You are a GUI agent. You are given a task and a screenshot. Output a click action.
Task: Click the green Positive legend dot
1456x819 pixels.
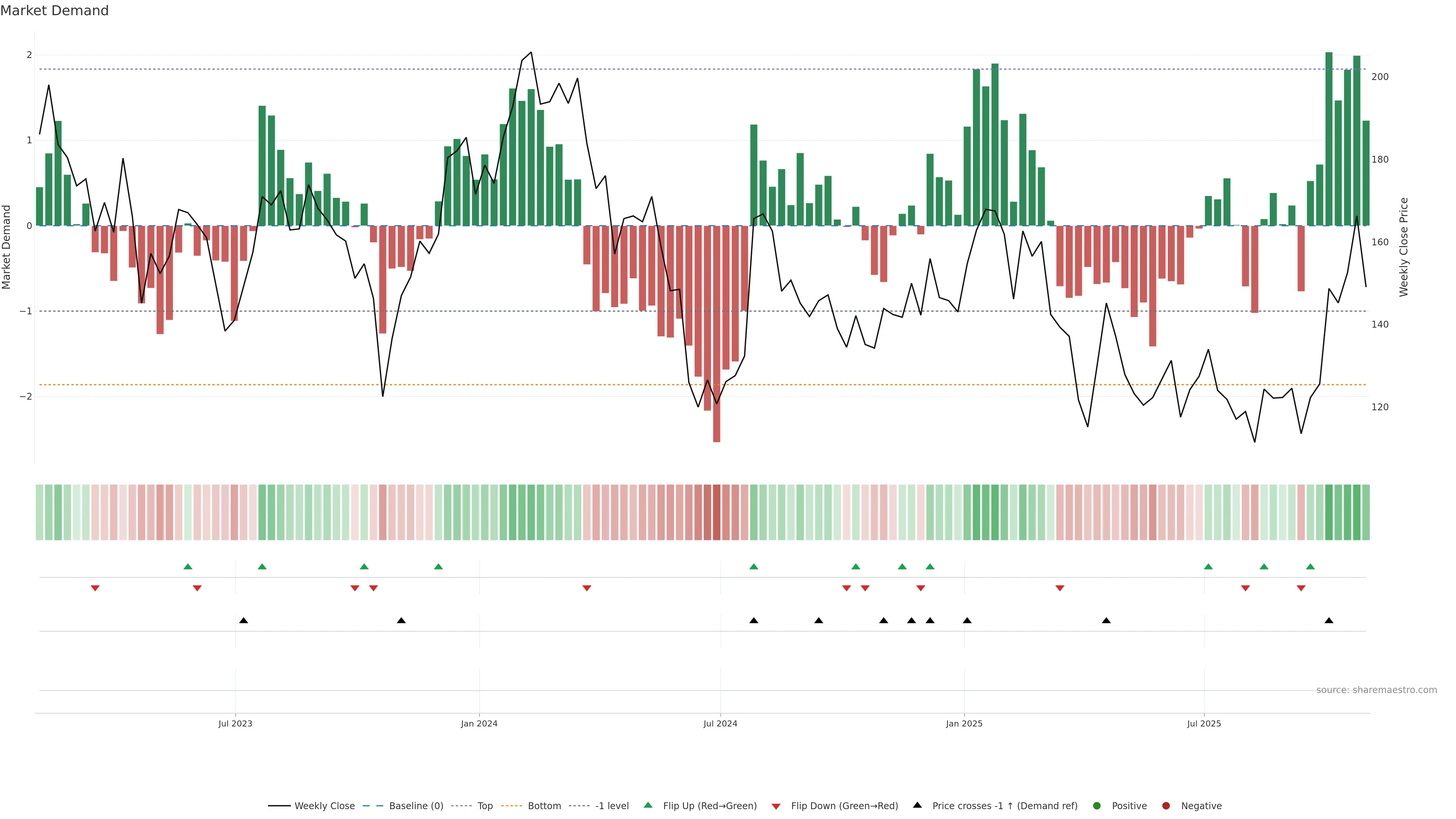pyautogui.click(x=1097, y=806)
